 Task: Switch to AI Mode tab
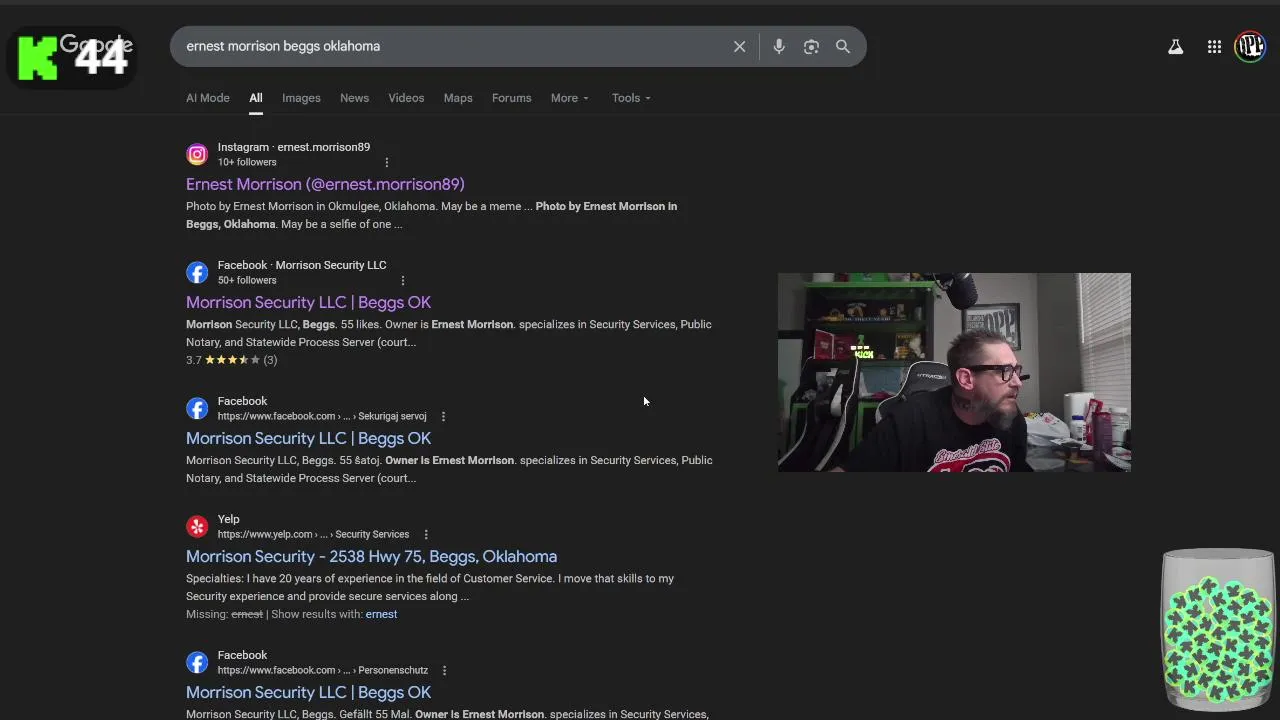208,98
